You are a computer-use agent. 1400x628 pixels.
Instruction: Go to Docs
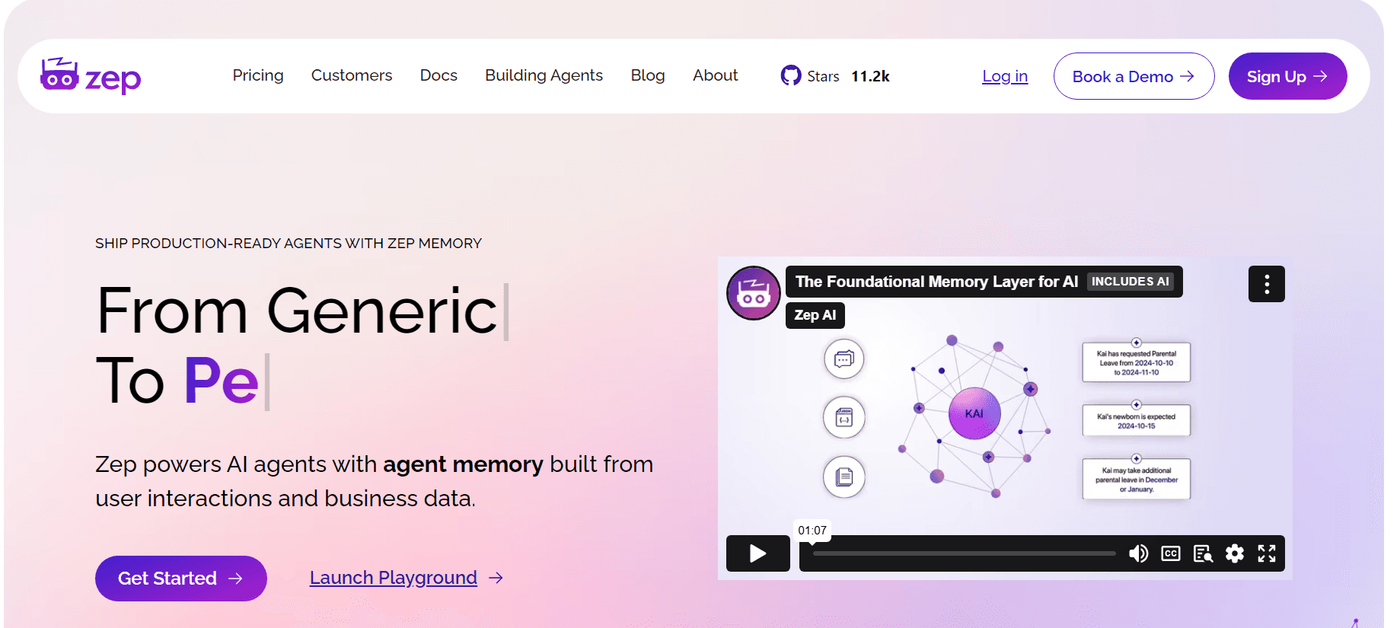tap(438, 75)
